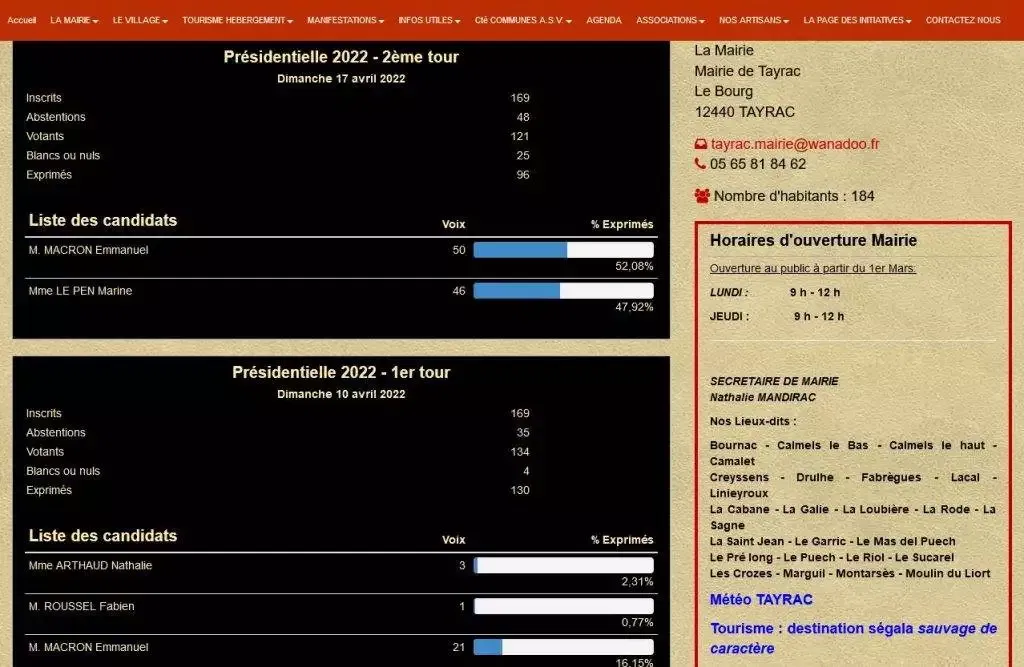
Task: Open Cté COMMUNES A.S.V. dropdown
Action: click(523, 20)
